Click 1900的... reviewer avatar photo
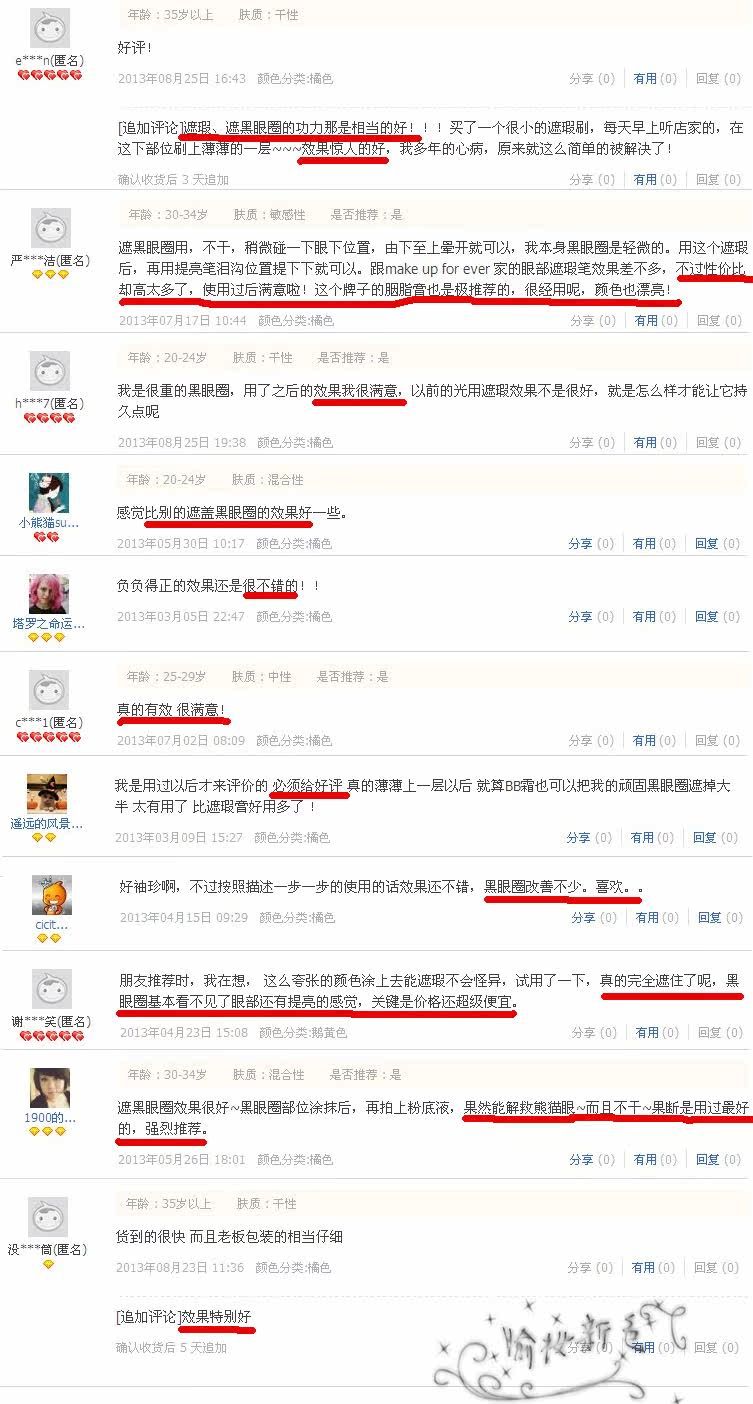This screenshot has width=753, height=1404. click(x=49, y=1087)
